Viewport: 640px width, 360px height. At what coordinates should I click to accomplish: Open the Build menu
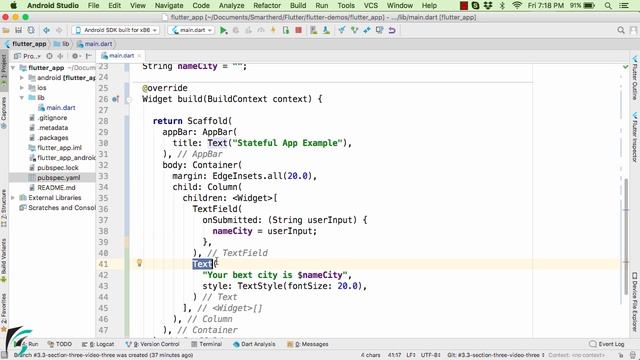pos(298,6)
